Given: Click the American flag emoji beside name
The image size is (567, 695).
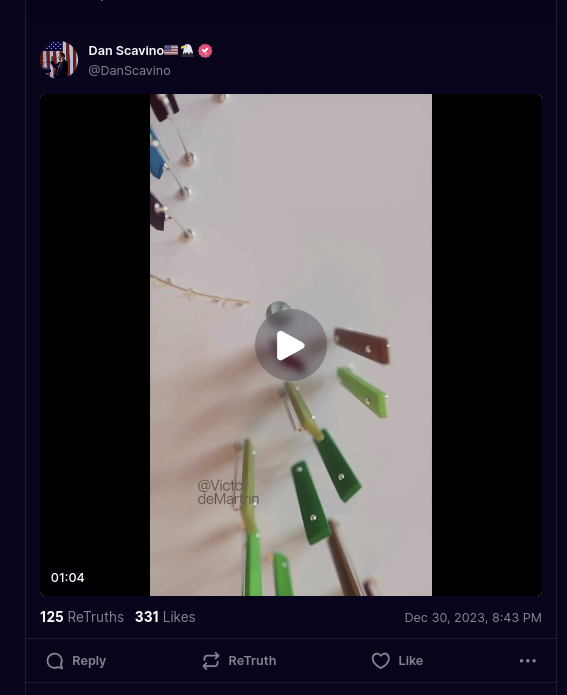Looking at the screenshot, I should tap(171, 50).
